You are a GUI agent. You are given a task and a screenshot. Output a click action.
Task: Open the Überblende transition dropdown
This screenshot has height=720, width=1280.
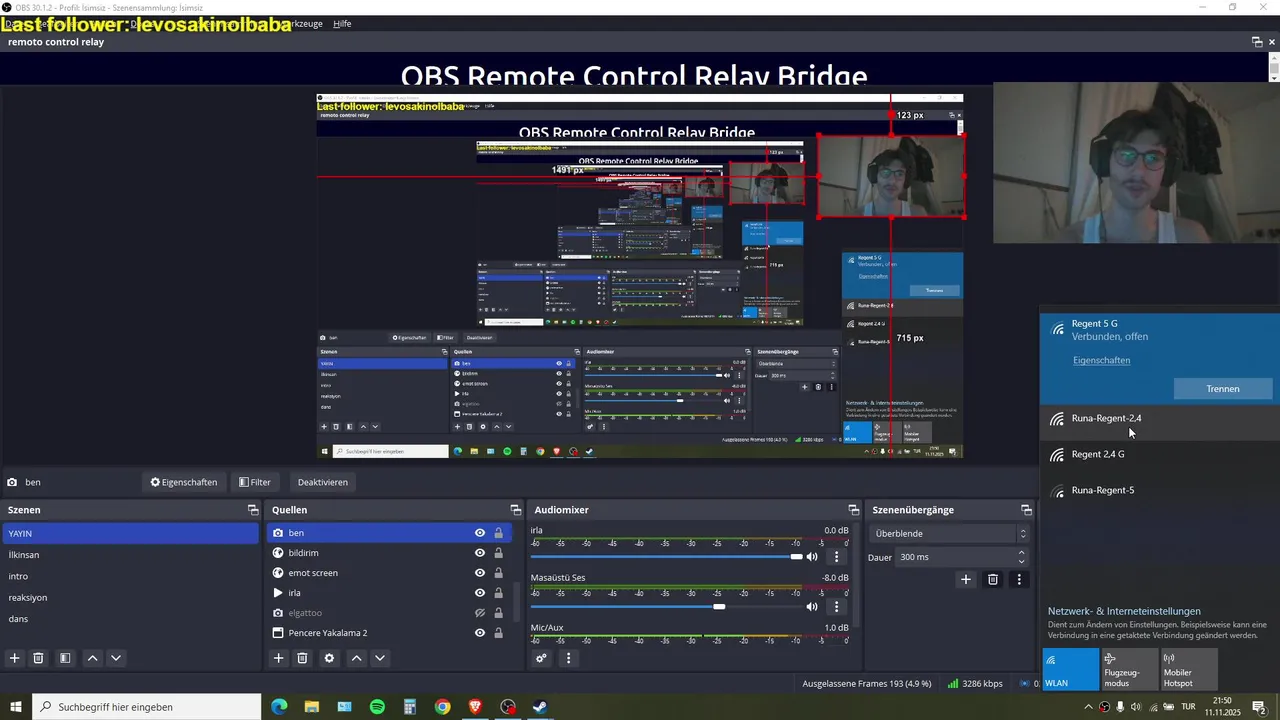[x=949, y=533]
